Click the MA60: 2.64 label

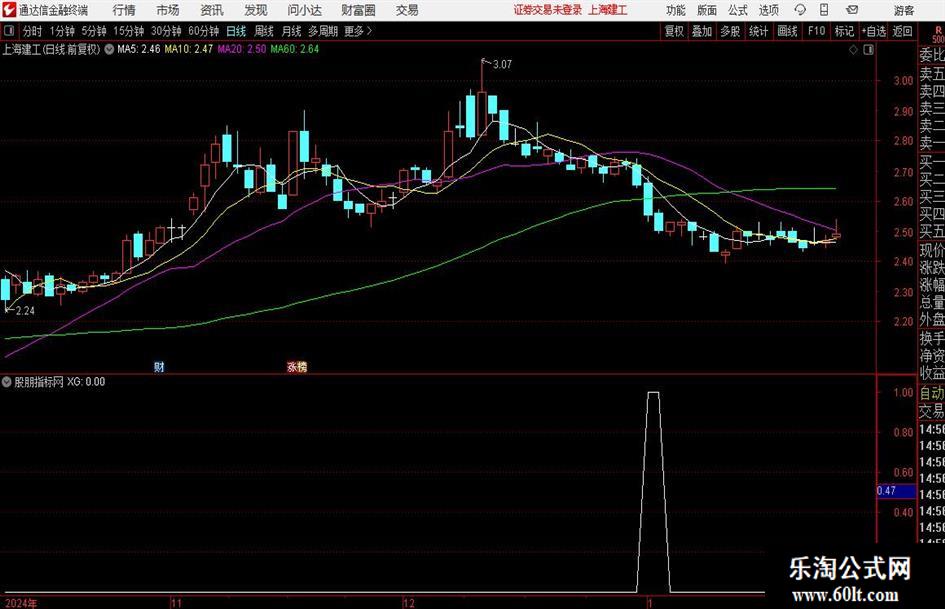pyautogui.click(x=295, y=49)
